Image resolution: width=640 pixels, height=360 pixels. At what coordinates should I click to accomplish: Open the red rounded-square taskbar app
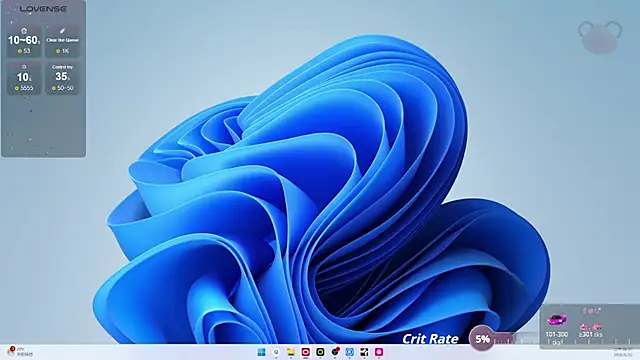pyautogui.click(x=306, y=352)
